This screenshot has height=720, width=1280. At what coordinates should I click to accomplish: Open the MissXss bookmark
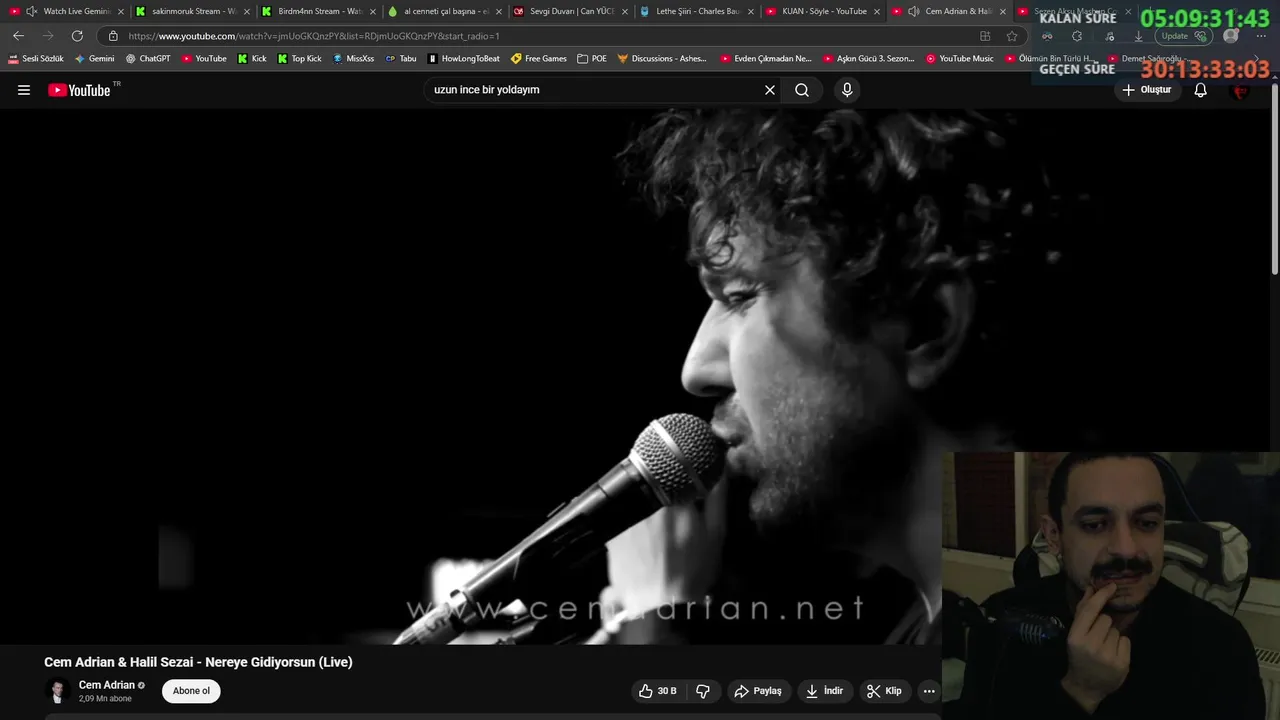click(x=353, y=59)
